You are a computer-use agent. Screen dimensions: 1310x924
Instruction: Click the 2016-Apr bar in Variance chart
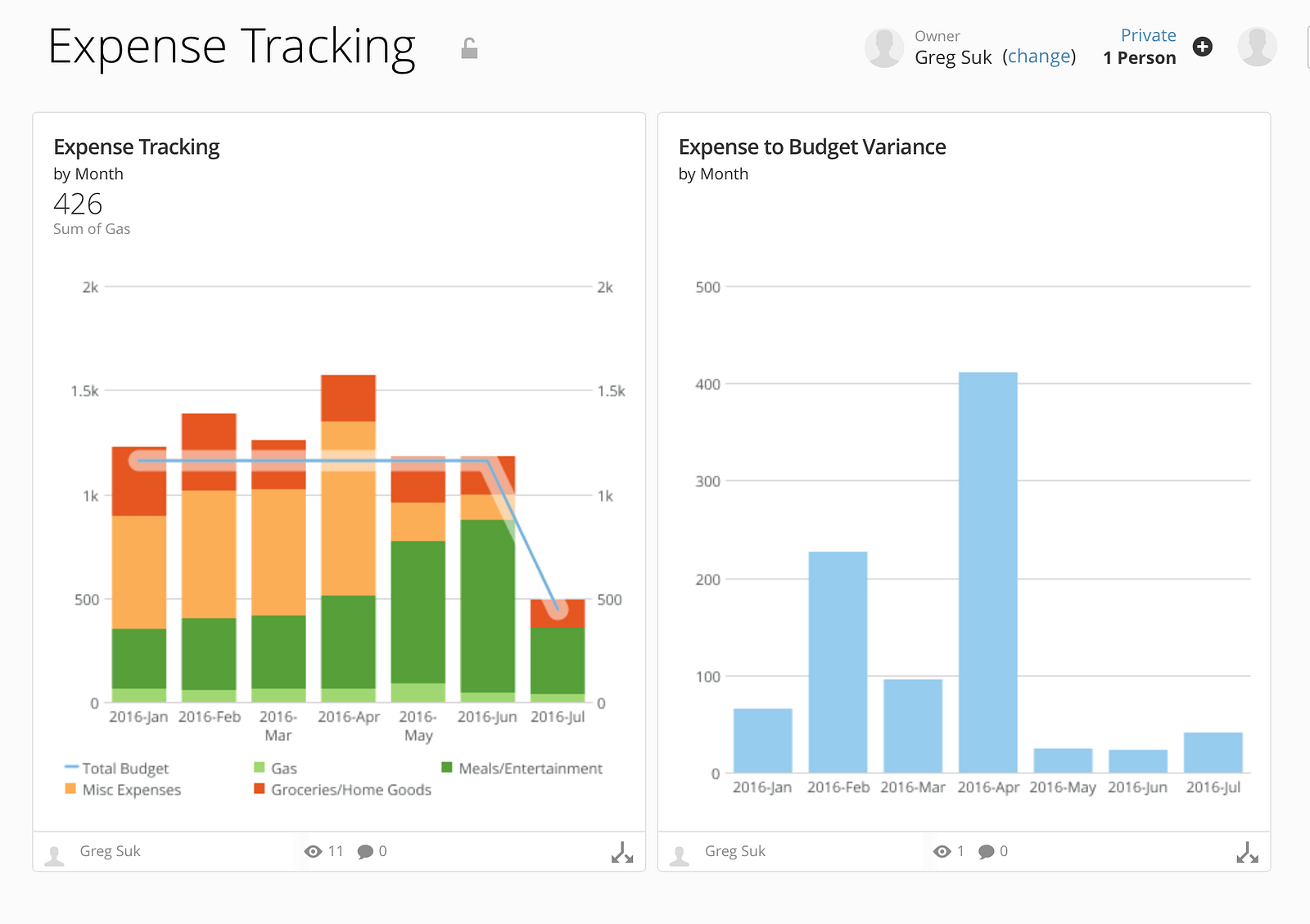tap(987, 572)
